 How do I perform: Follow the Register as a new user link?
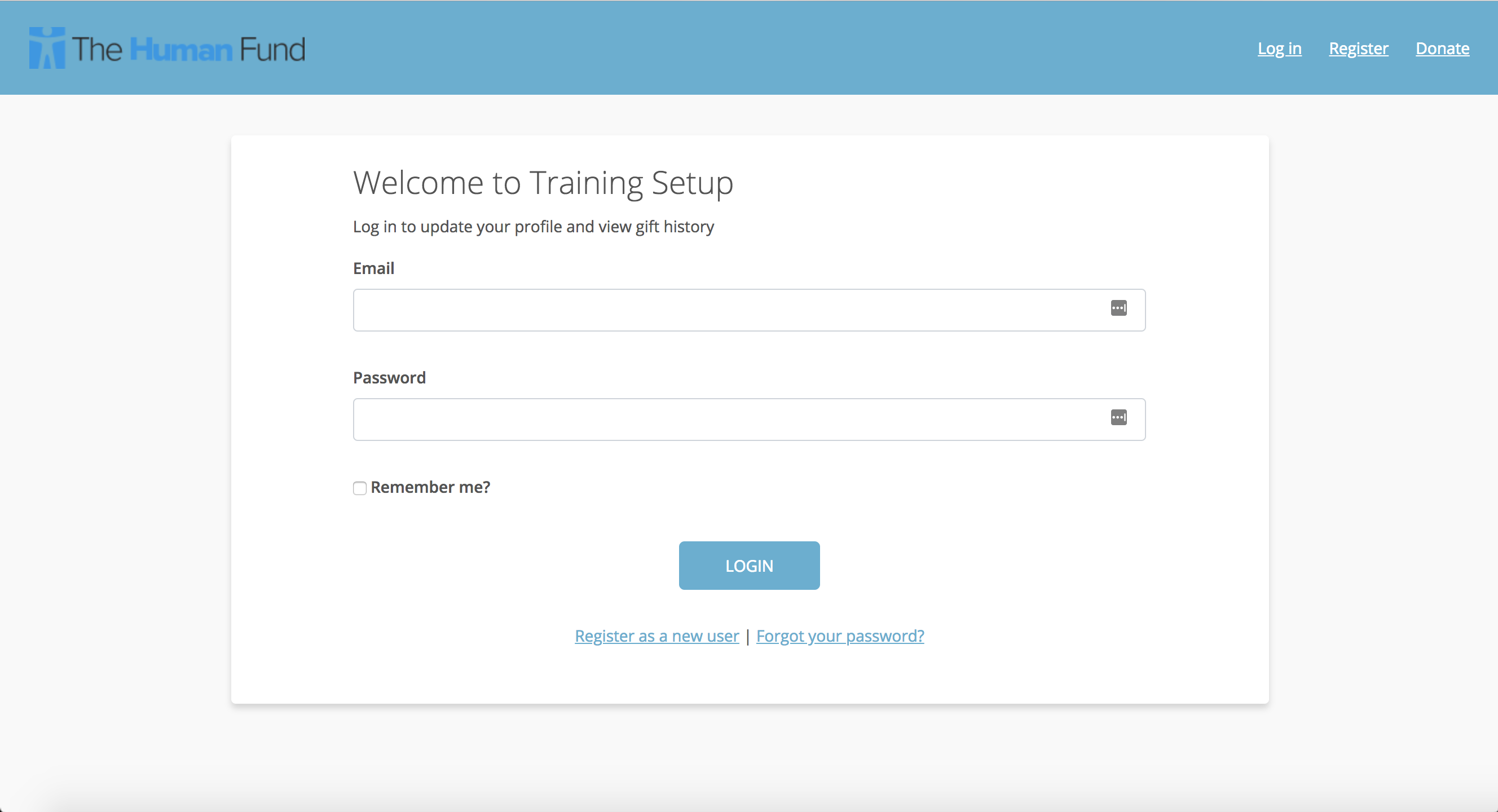tap(657, 636)
